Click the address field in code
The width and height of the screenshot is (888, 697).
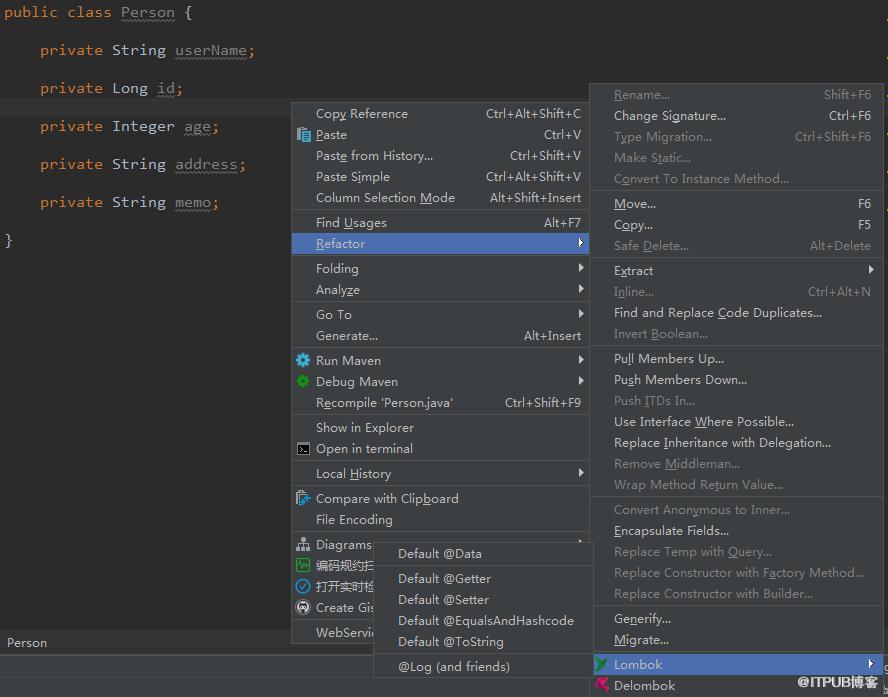(206, 164)
